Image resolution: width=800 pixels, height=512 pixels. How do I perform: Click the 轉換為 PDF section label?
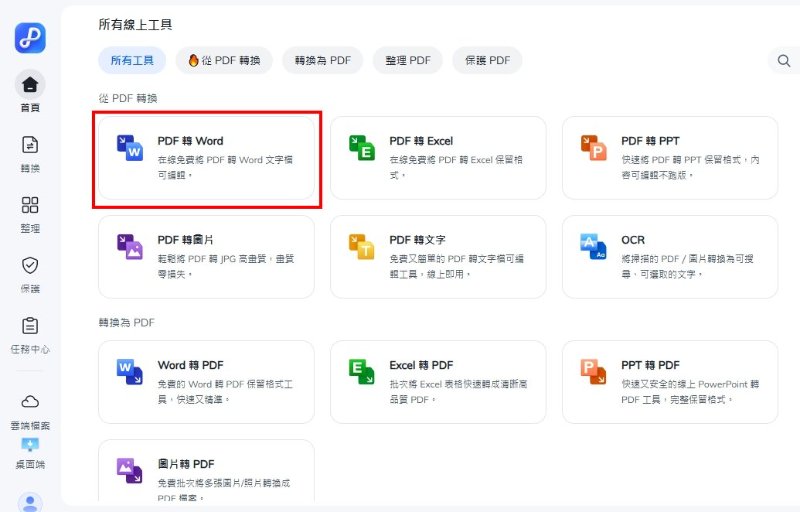pos(127,323)
